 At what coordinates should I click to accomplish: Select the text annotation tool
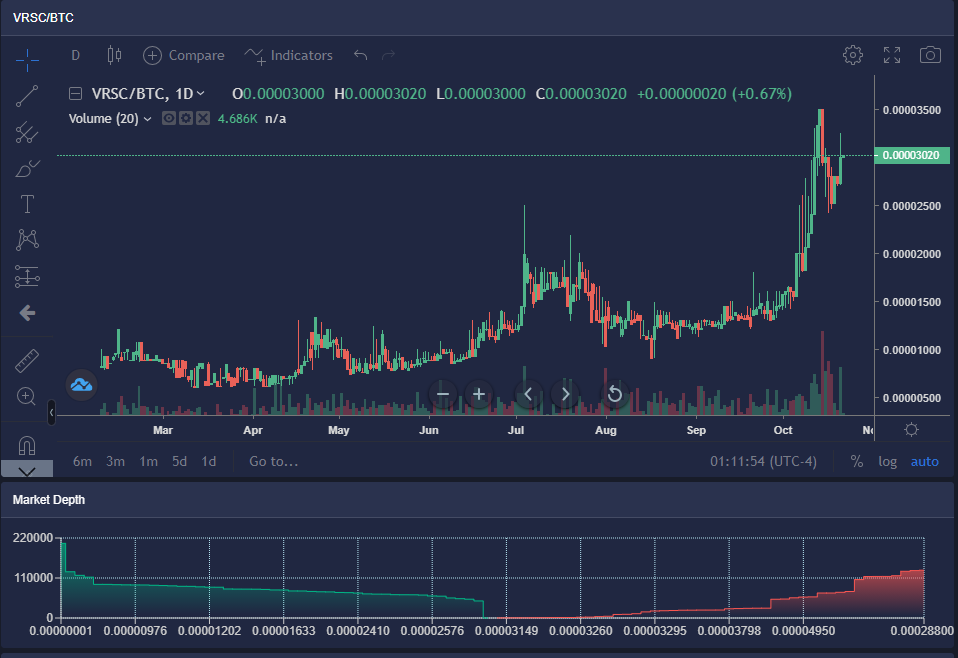tap(27, 204)
